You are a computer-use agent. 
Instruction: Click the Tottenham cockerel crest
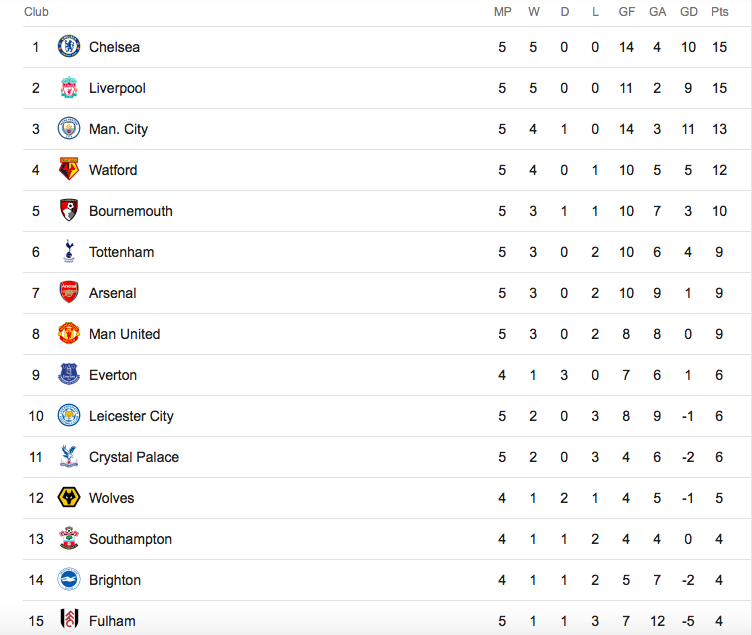point(69,251)
